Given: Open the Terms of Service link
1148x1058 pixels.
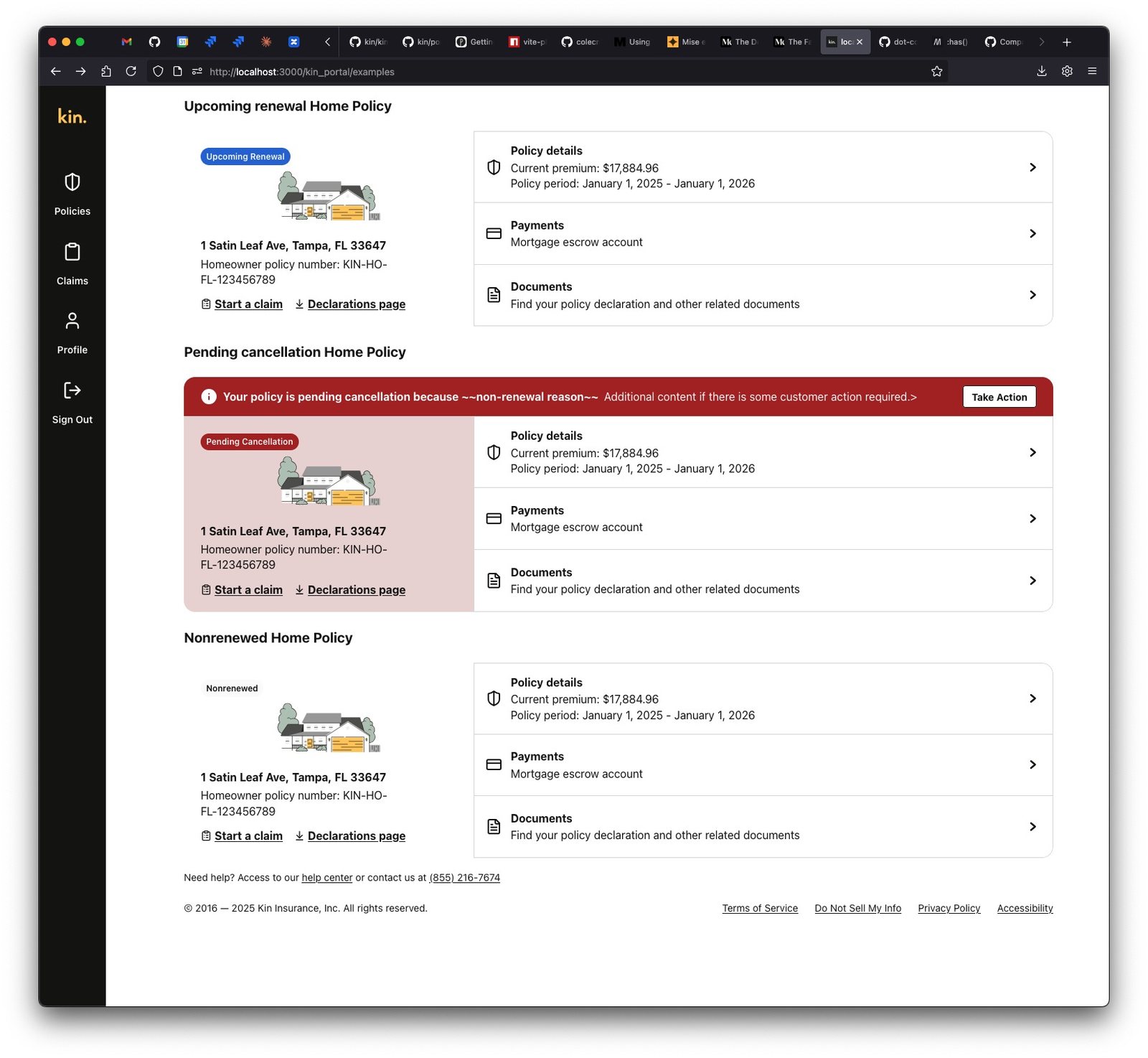Looking at the screenshot, I should 760,909.
